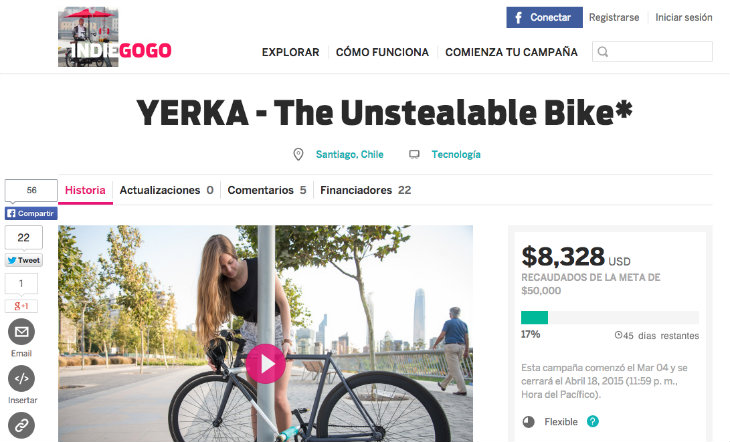Open the Registrarse link
The image size is (730, 442).
pyautogui.click(x=614, y=18)
